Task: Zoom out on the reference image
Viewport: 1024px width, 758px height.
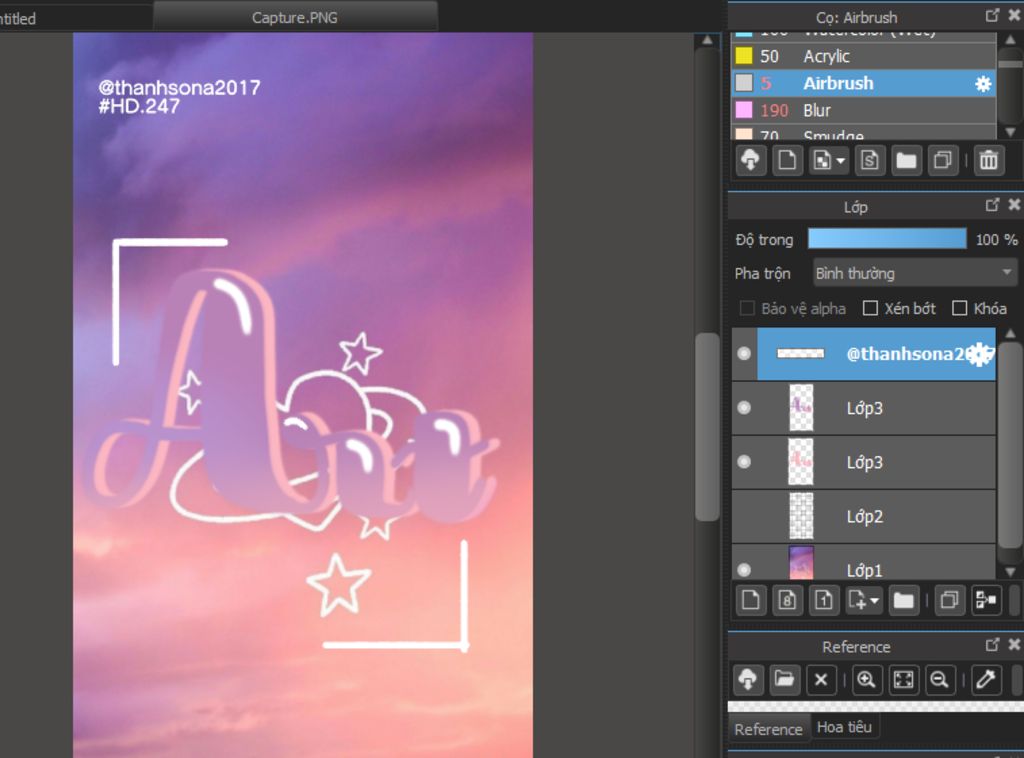Action: click(940, 680)
